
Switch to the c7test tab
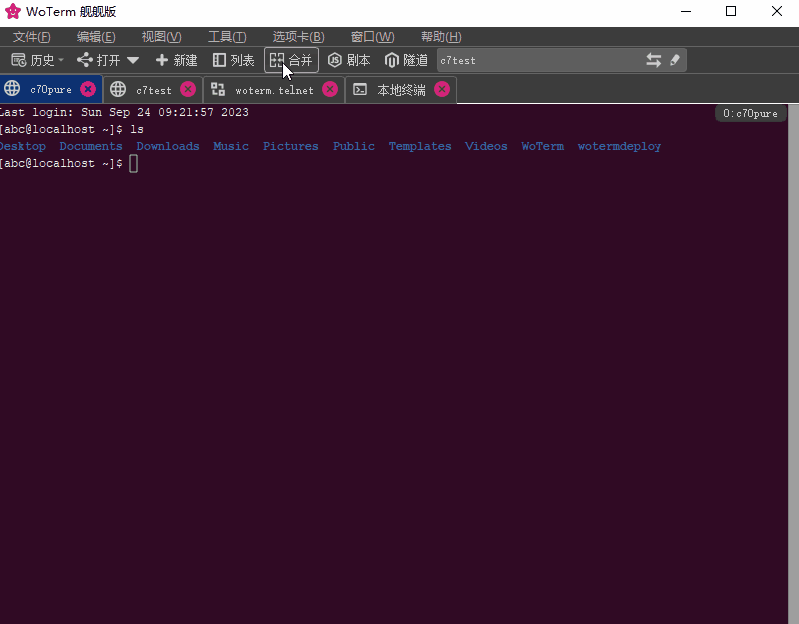pyautogui.click(x=153, y=90)
